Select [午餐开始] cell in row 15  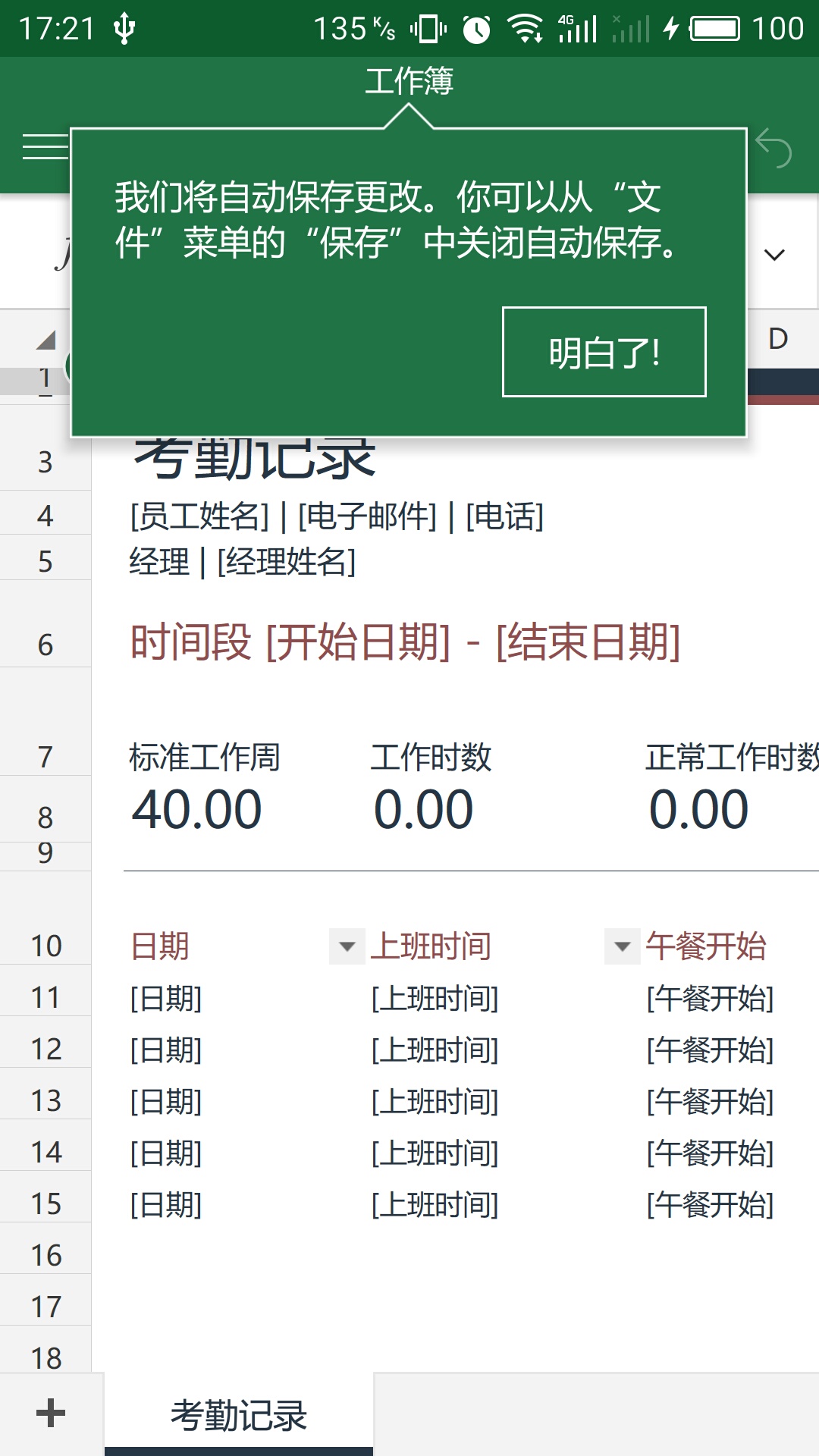pos(711,1204)
